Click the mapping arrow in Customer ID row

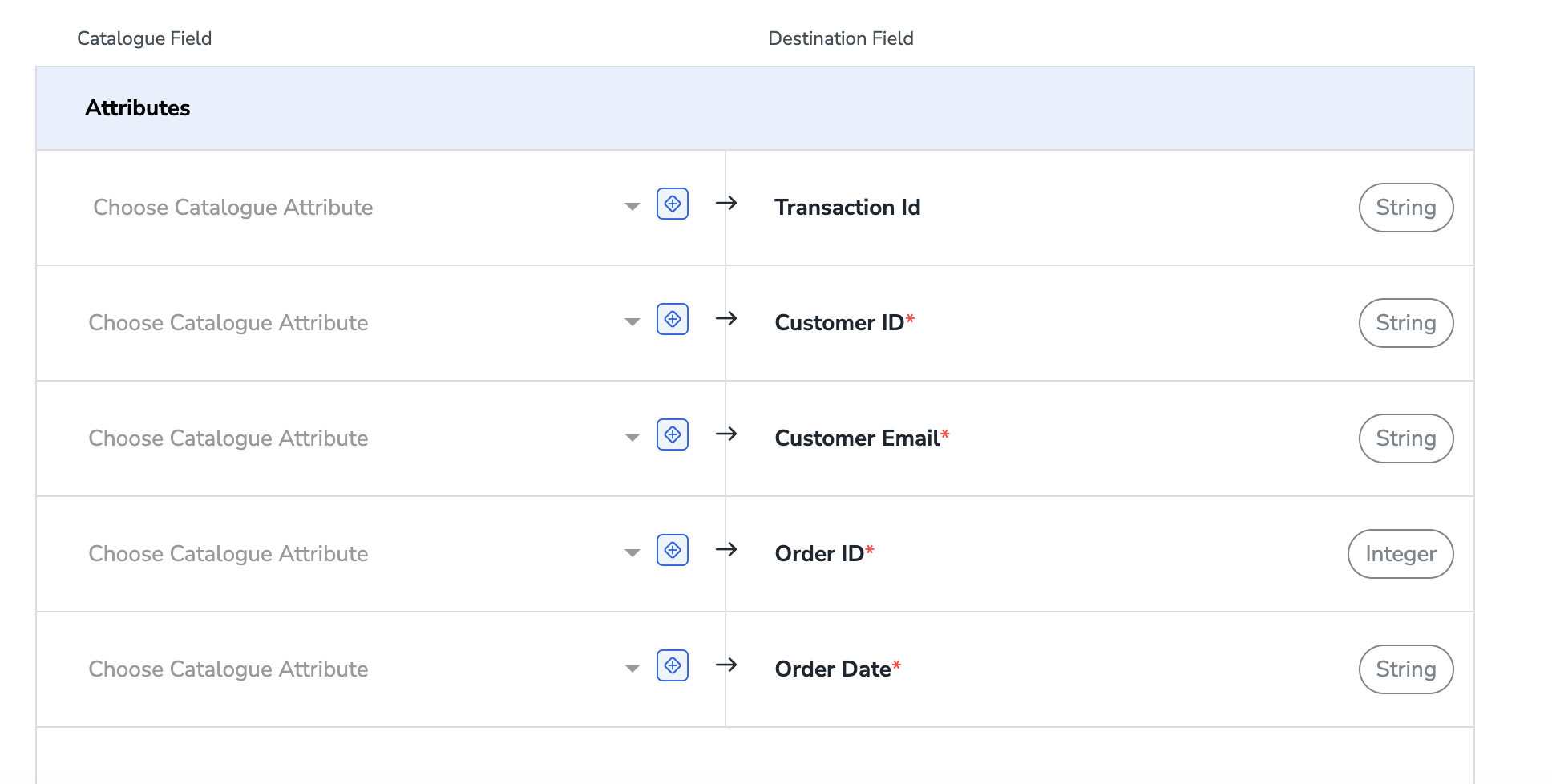tap(726, 319)
